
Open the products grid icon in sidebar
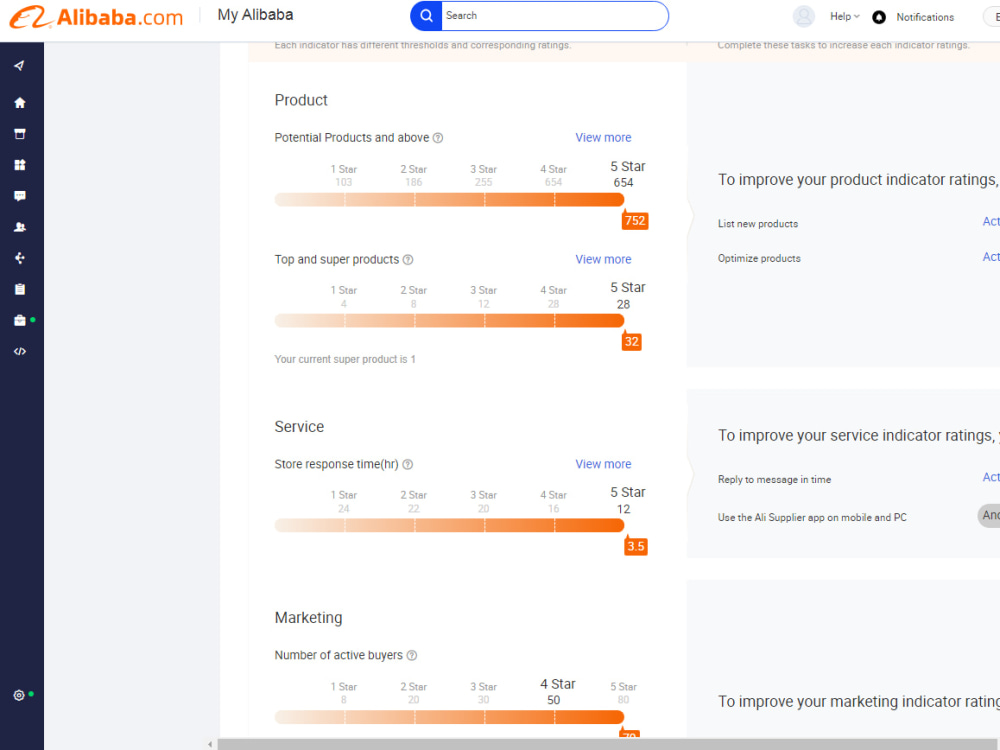[20, 165]
